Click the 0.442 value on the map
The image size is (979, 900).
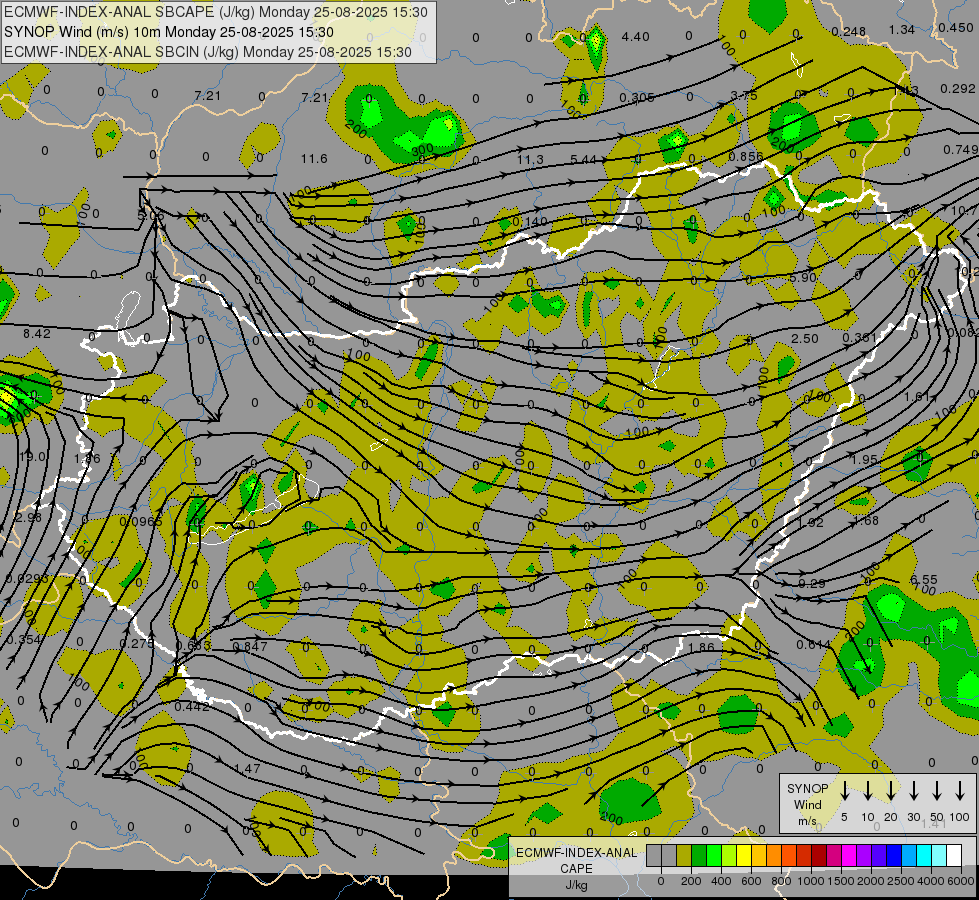coord(192,706)
